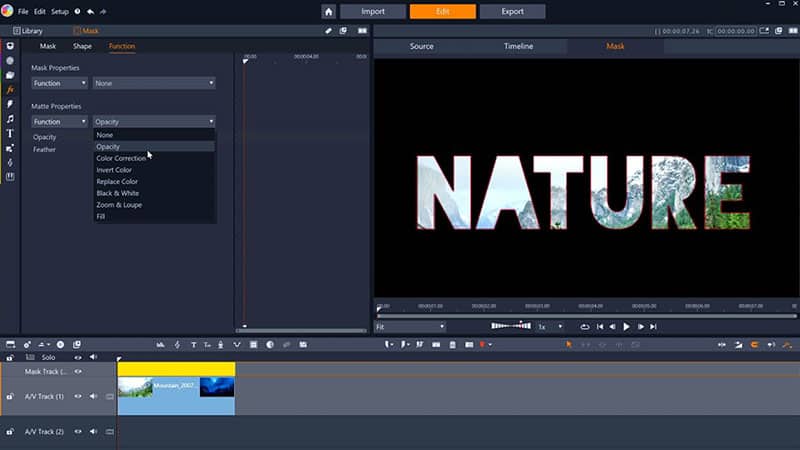
Task: Click the Import button
Action: (x=372, y=12)
